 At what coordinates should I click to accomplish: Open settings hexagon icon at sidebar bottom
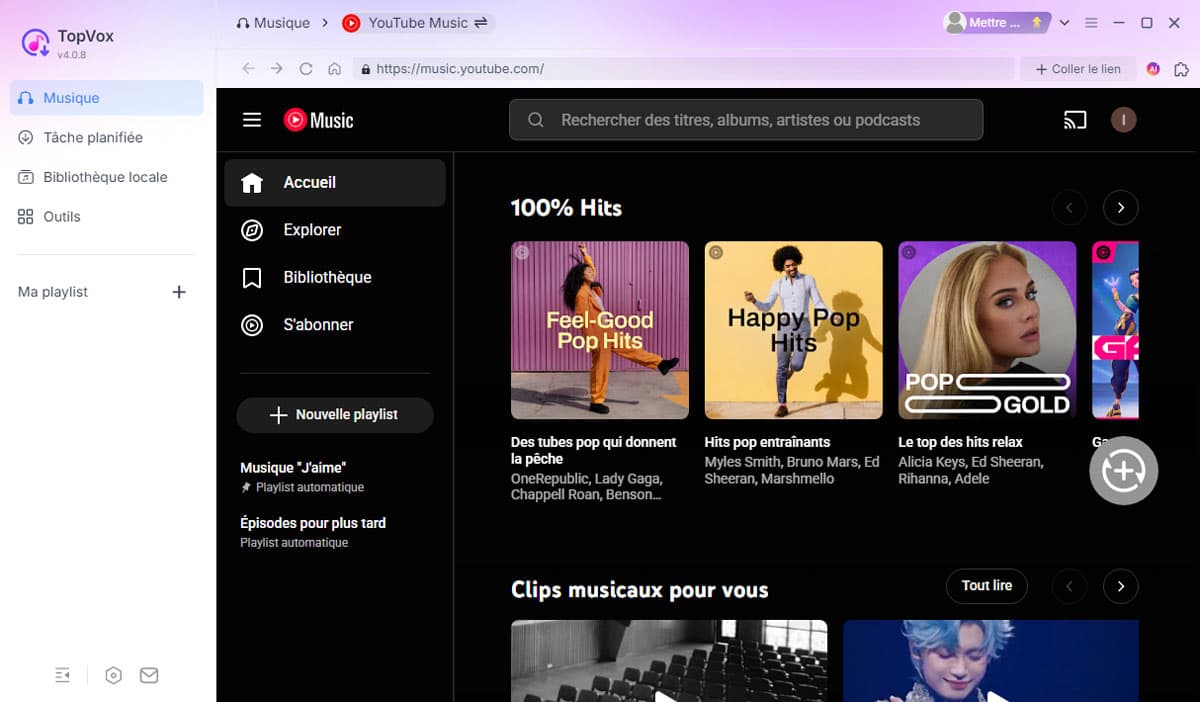pyautogui.click(x=114, y=676)
